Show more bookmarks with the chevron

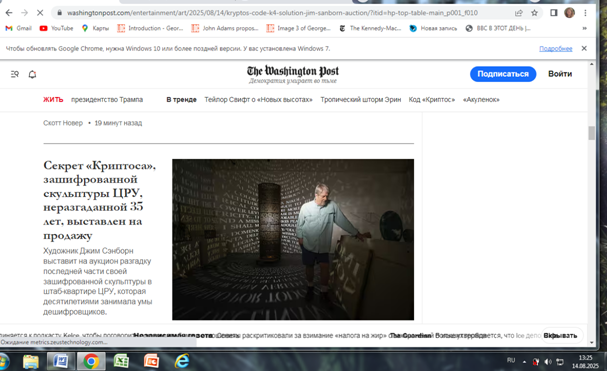tap(585, 28)
